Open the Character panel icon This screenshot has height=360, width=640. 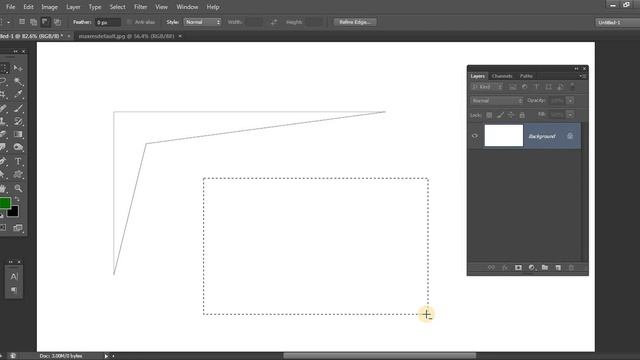coord(14,276)
